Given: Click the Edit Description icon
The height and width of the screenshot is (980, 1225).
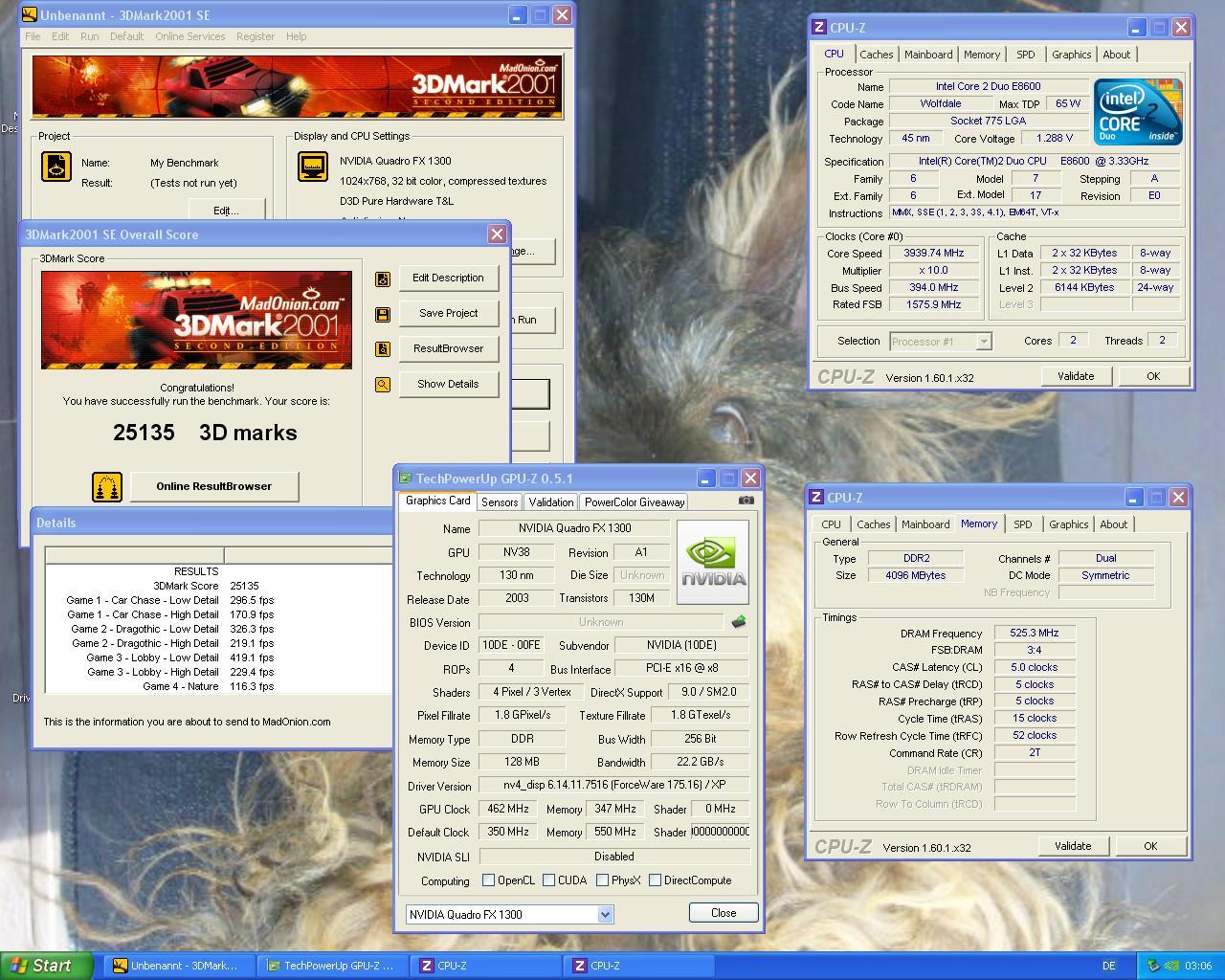Looking at the screenshot, I should 383,278.
